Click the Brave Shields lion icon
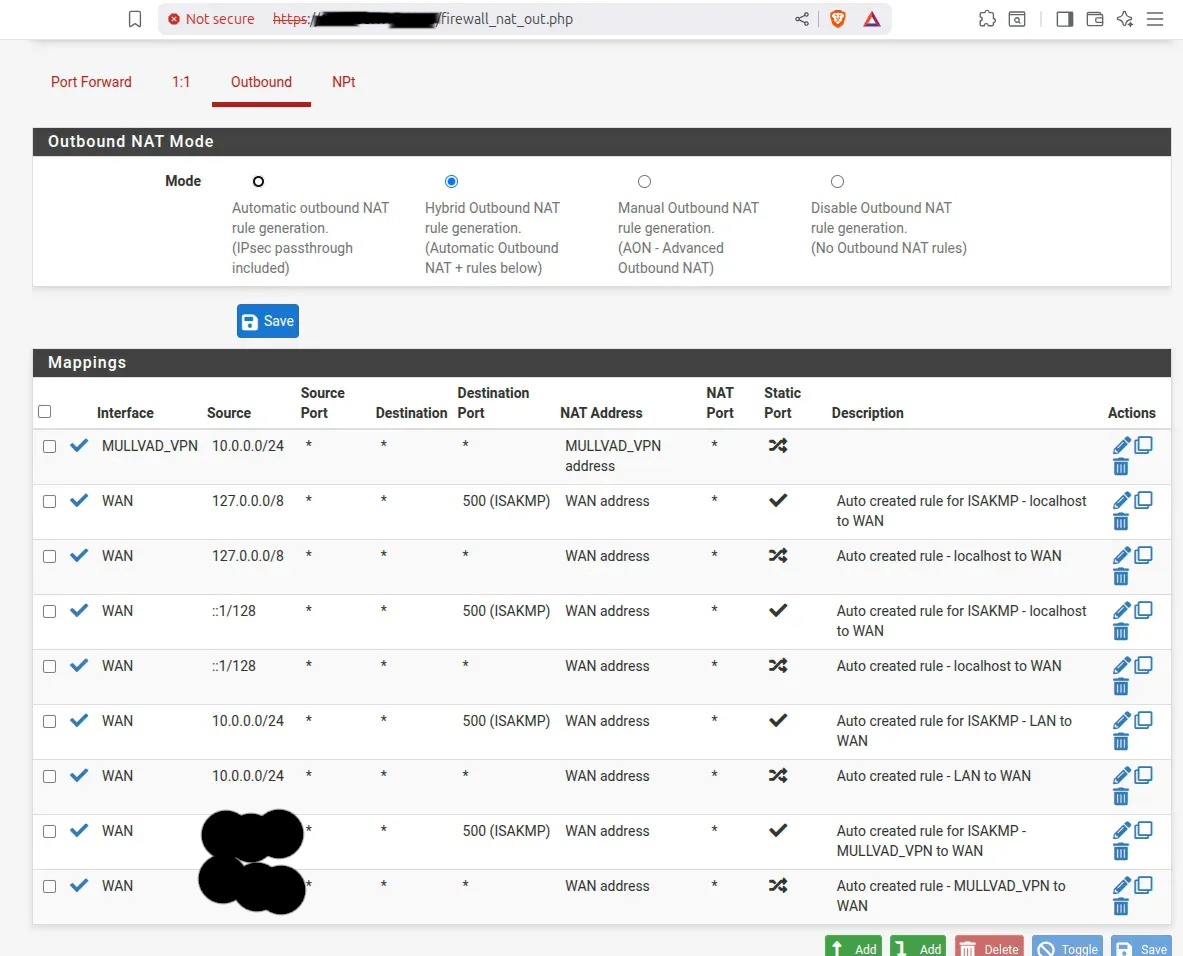1183x956 pixels. [838, 19]
